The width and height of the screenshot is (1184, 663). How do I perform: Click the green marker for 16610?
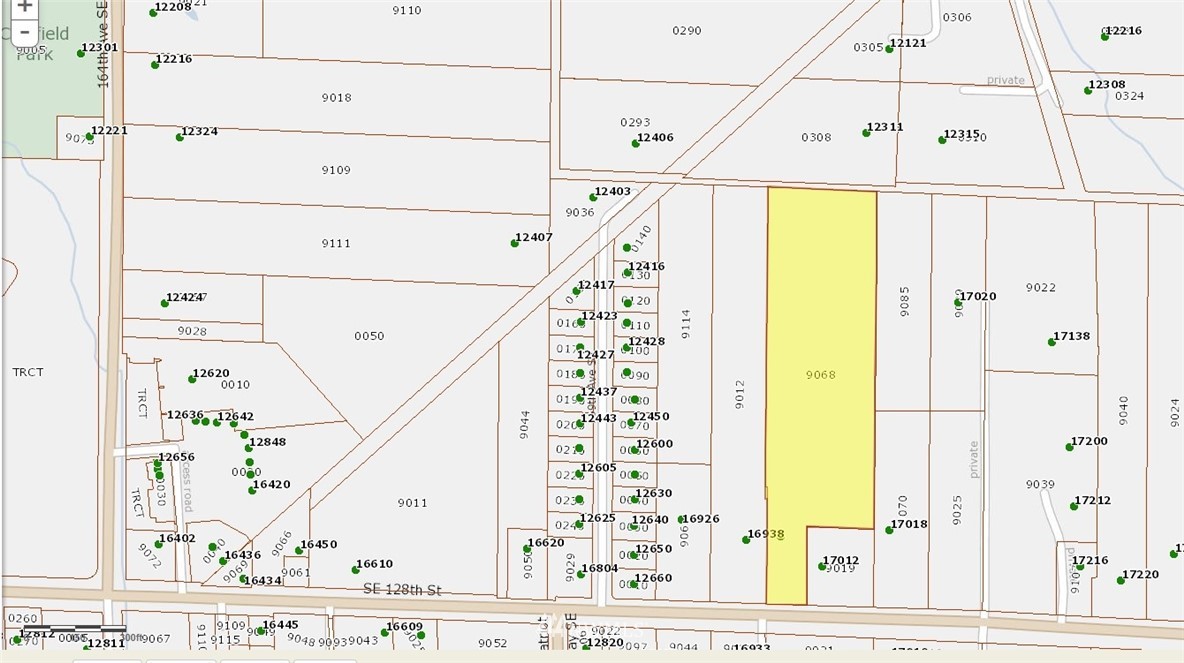[x=356, y=570]
